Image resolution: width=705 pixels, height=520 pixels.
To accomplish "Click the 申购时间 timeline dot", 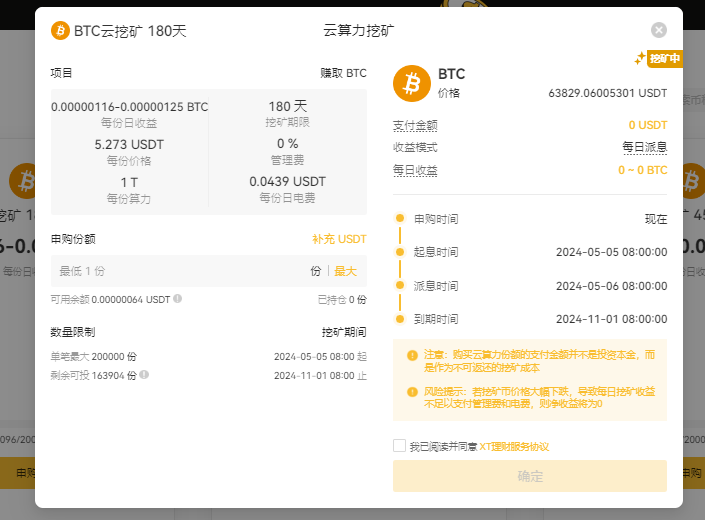I will point(400,218).
